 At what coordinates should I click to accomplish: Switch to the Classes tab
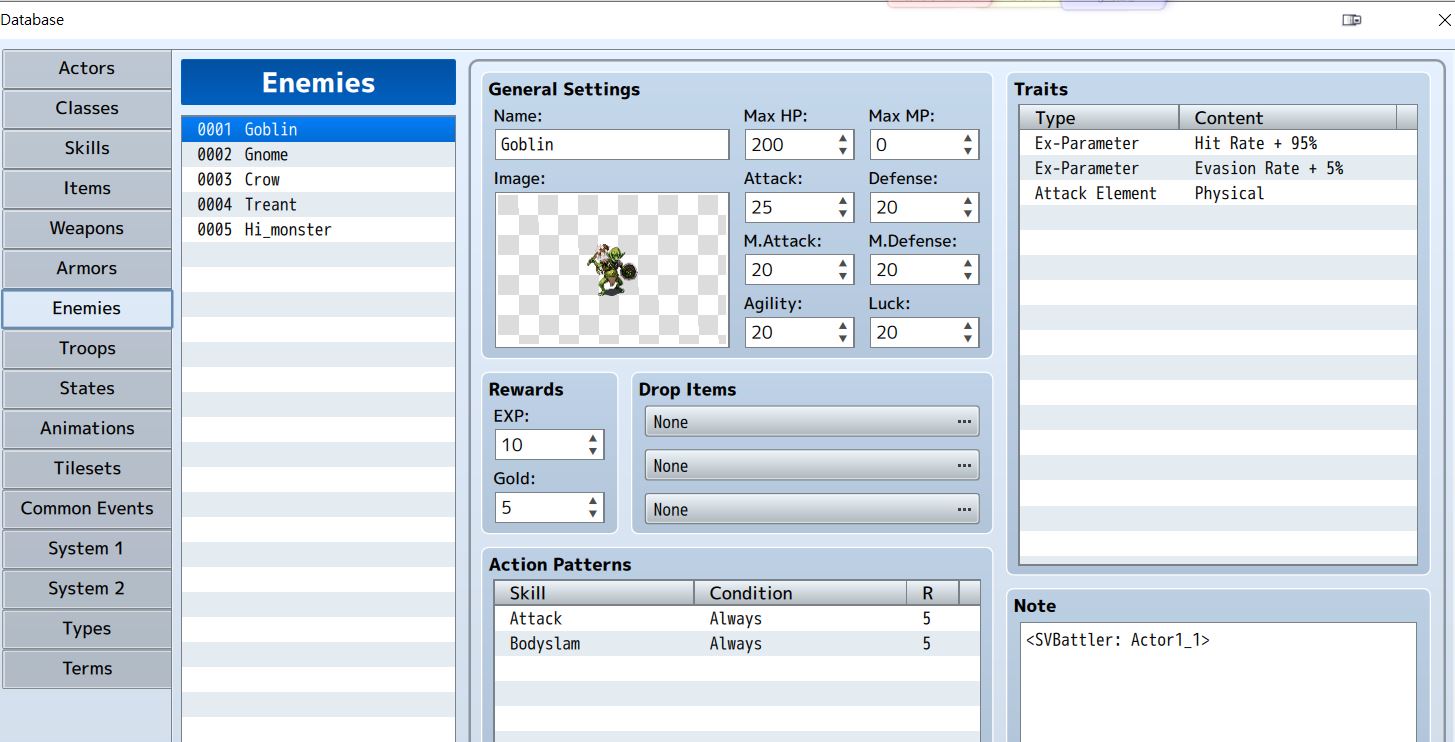(87, 108)
